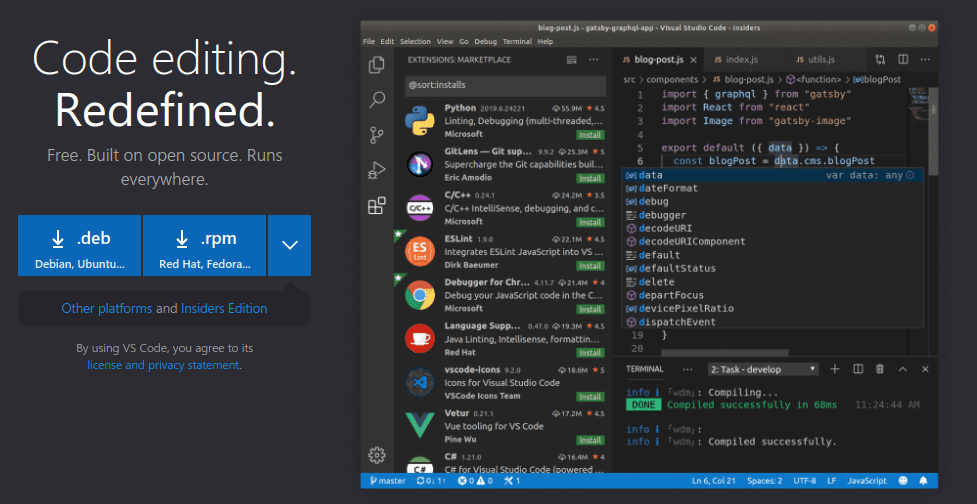
Task: Open the View menu
Action: [x=445, y=42]
